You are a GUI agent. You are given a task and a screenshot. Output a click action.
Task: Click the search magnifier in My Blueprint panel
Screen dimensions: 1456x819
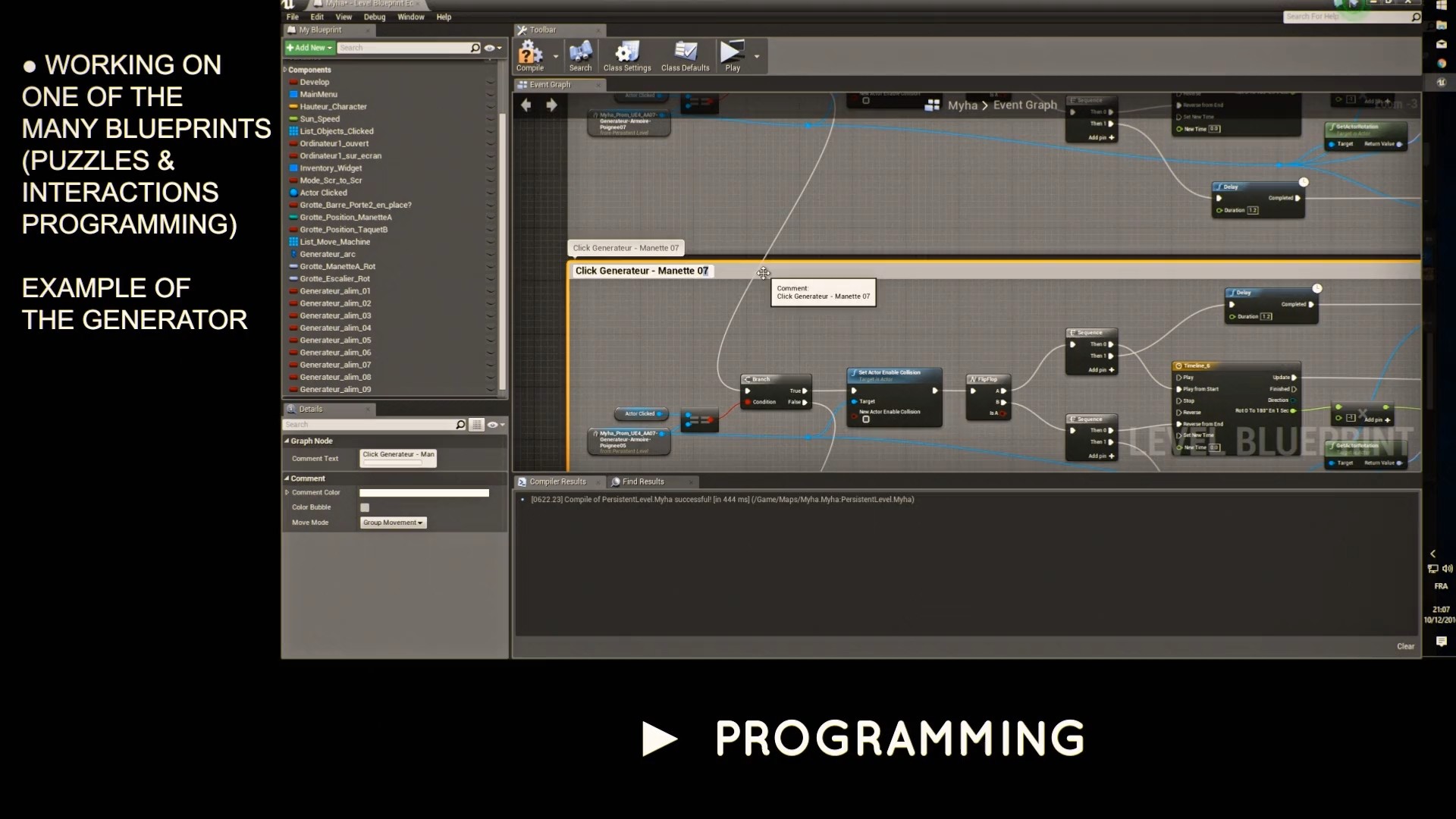[x=474, y=47]
